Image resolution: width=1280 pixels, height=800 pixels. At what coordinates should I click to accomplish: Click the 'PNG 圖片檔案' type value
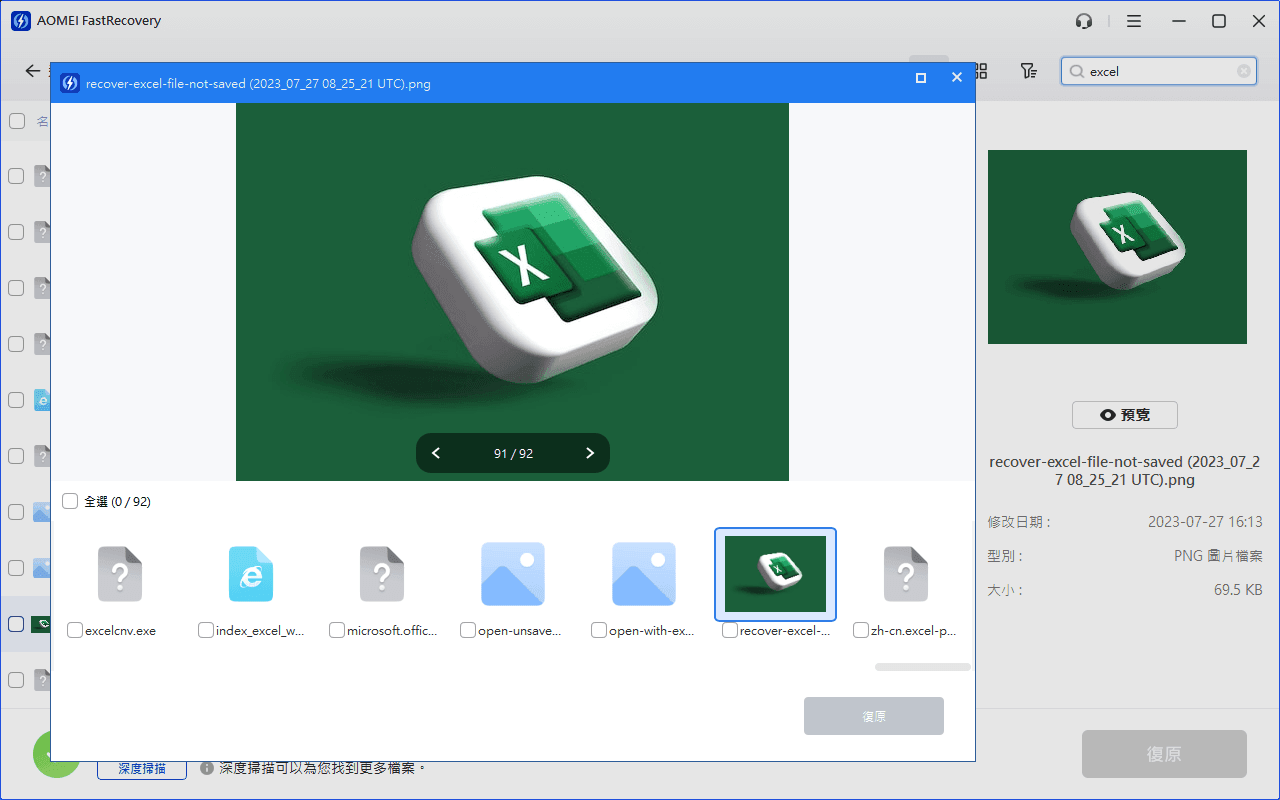1218,556
